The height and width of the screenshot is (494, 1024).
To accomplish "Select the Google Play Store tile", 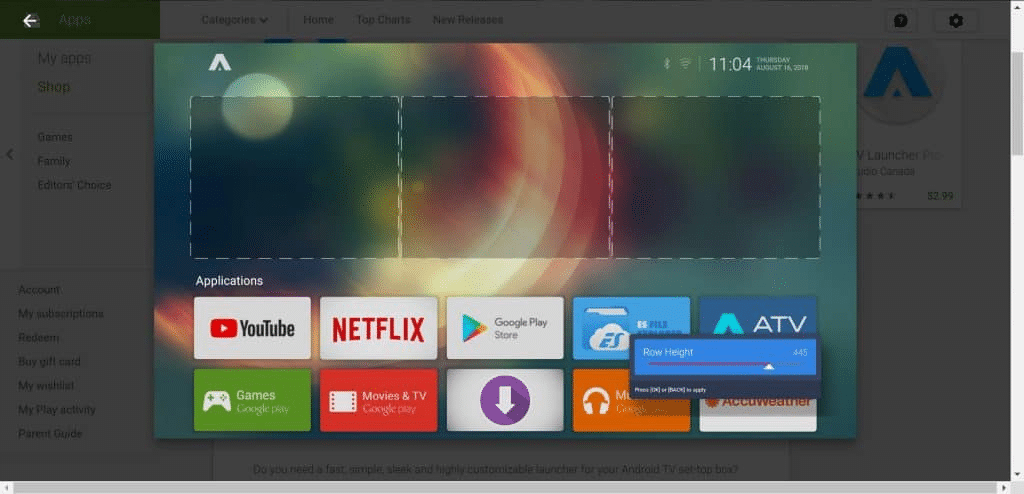I will [505, 328].
